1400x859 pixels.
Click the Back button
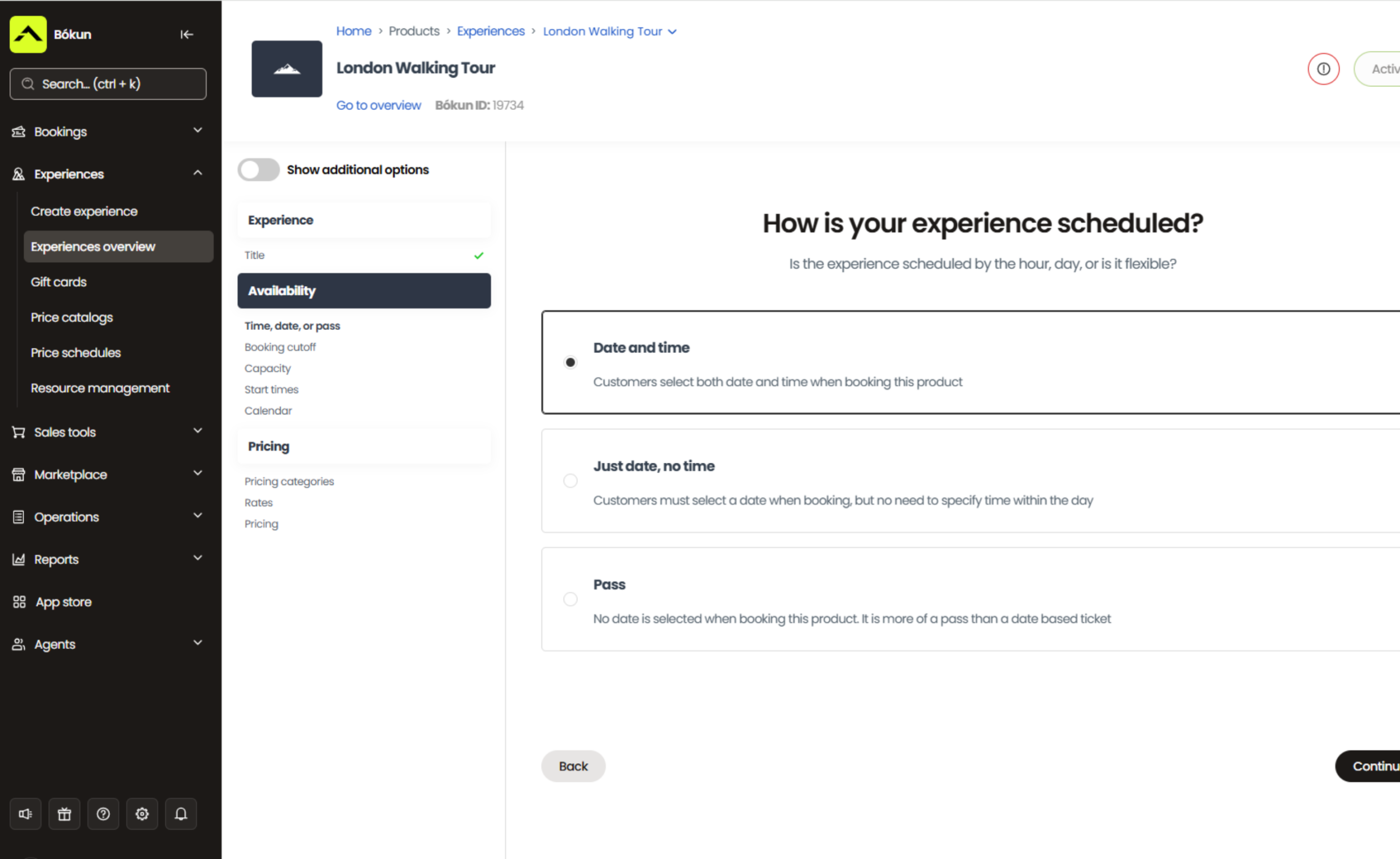click(573, 766)
